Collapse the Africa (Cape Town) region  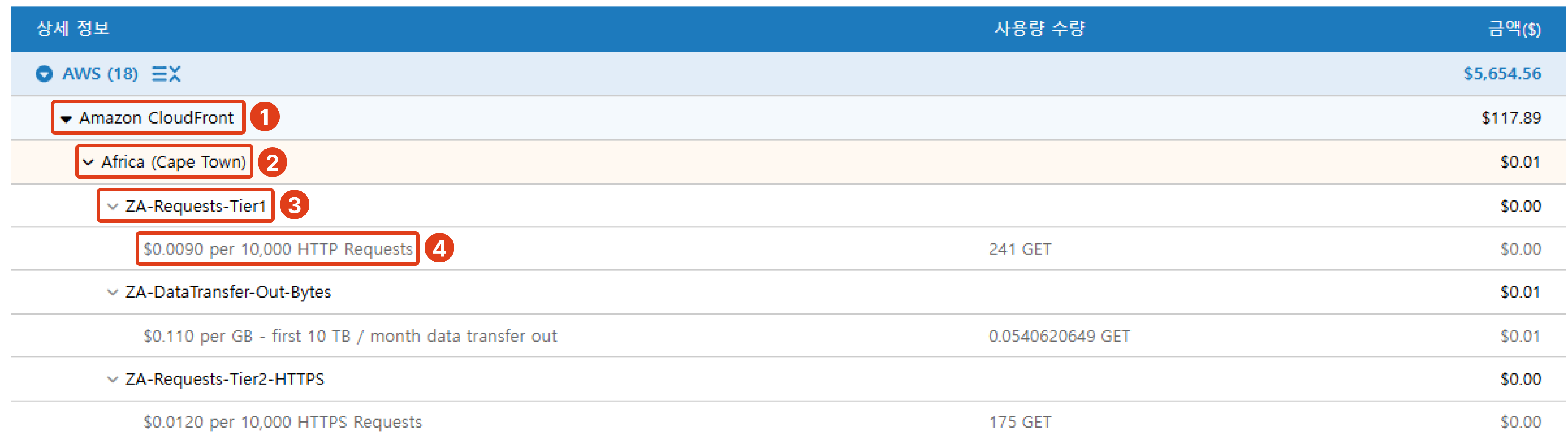[88, 162]
